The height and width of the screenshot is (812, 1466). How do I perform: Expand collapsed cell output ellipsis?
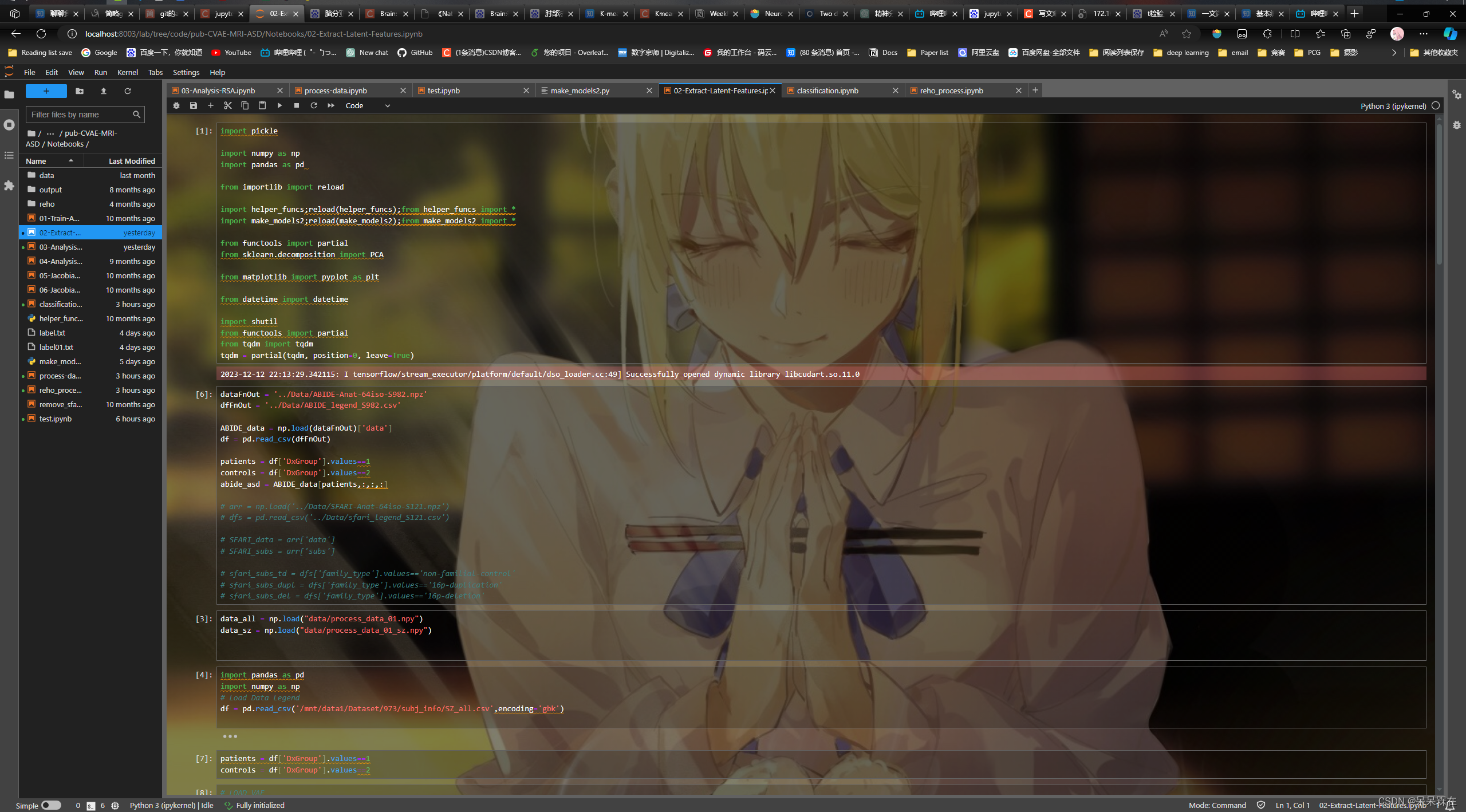click(x=230, y=736)
